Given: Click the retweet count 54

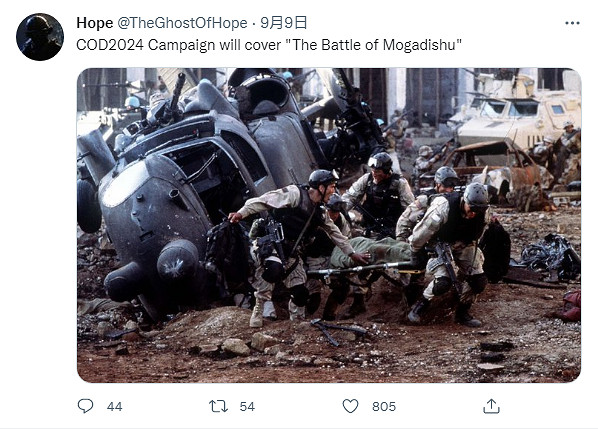Looking at the screenshot, I should [247, 407].
